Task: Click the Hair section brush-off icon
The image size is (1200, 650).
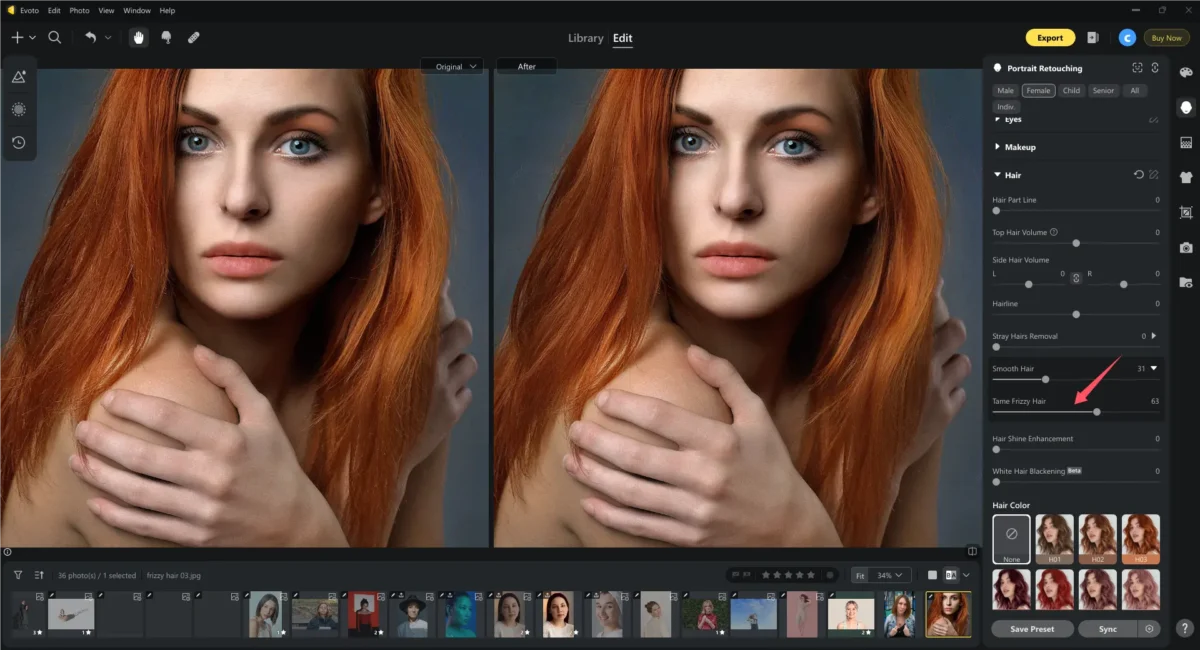Action: coord(1154,175)
